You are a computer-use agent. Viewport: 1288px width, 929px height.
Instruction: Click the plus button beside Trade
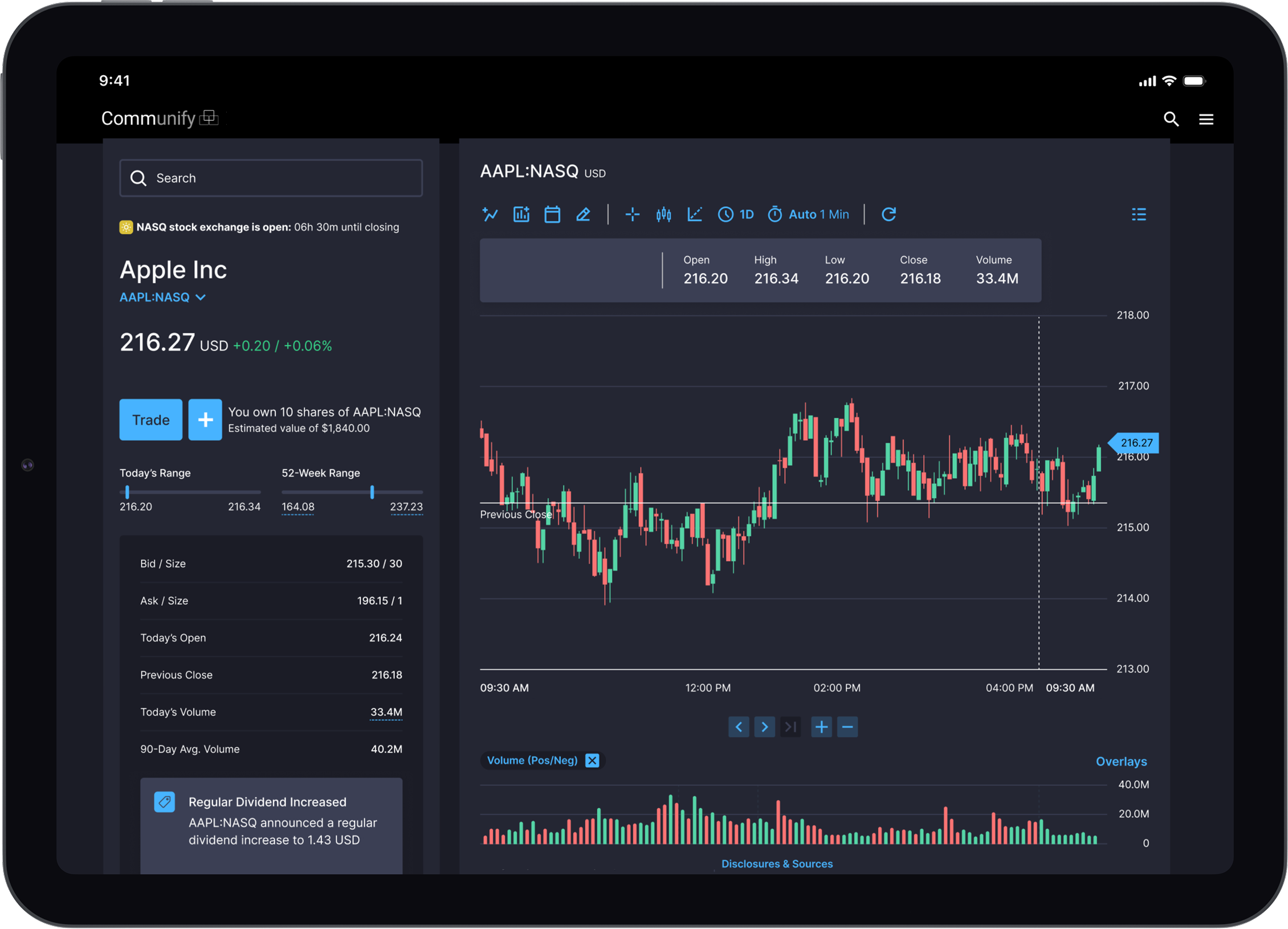[x=205, y=420]
